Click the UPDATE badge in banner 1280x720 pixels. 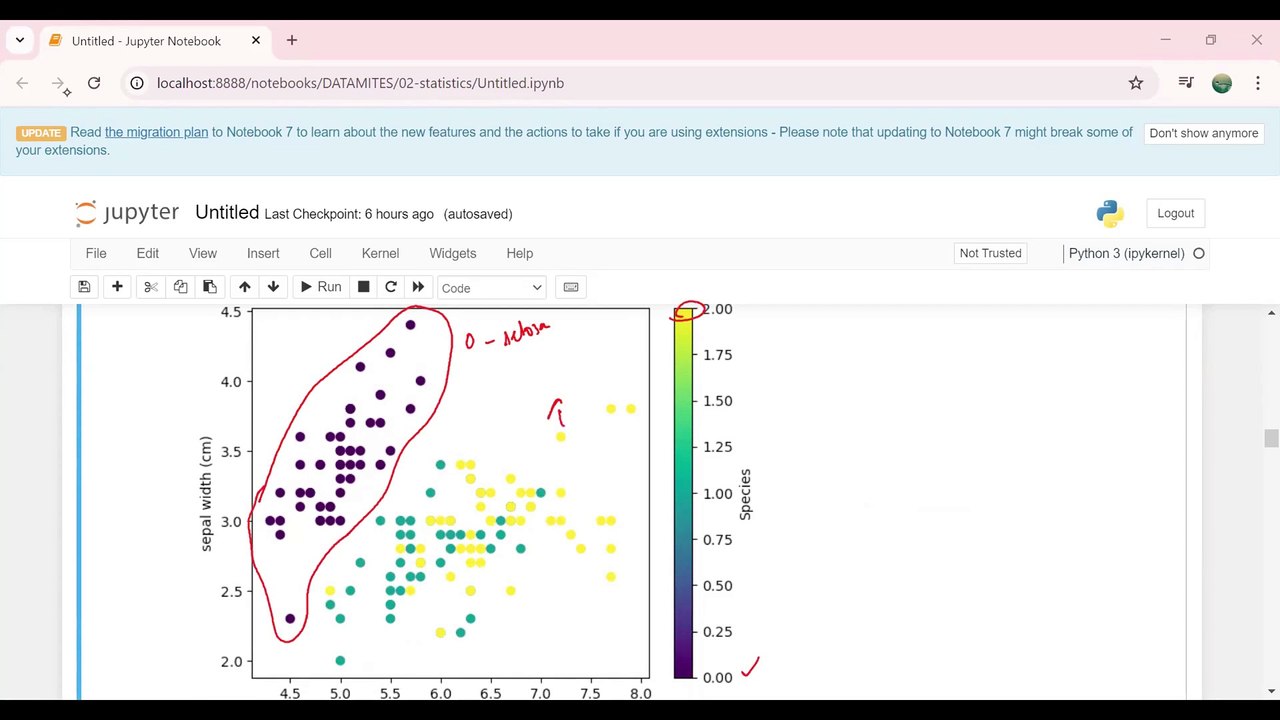[41, 133]
